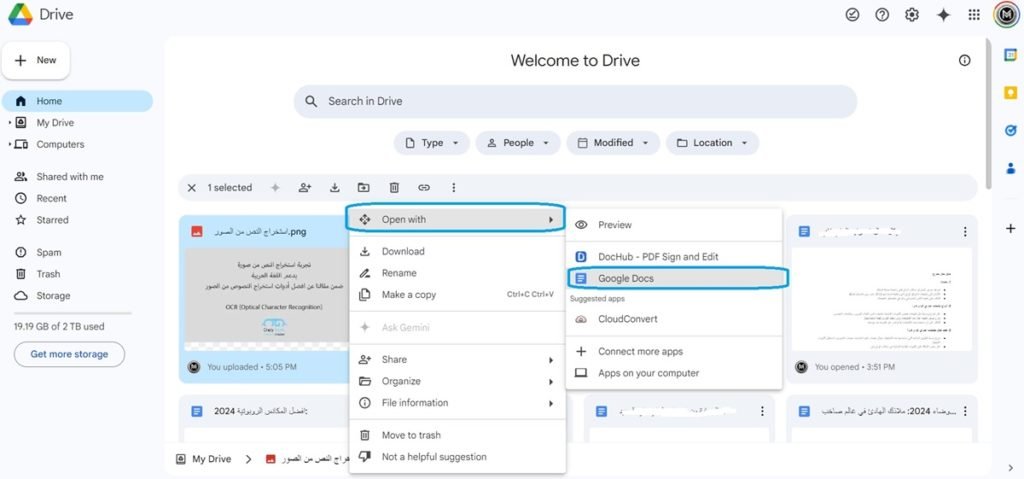Choose Make a copy in context menu

(457, 295)
